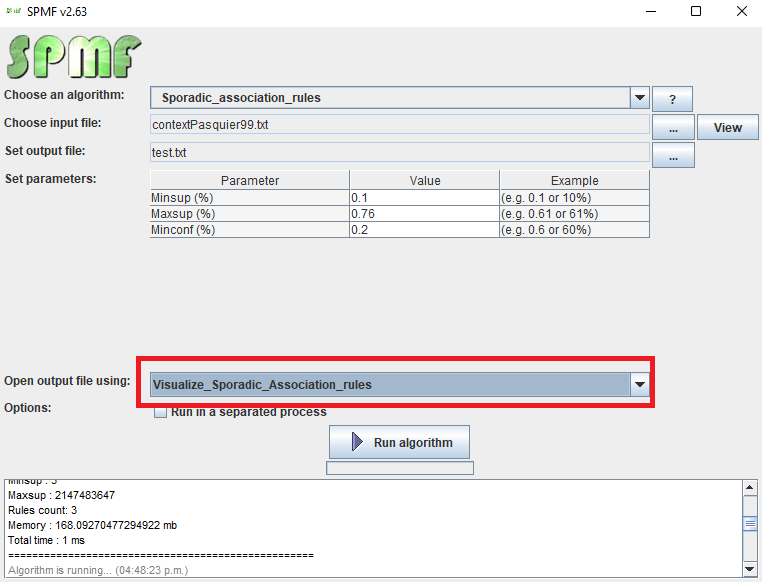
Task: Expand the Open output file using dropdown arrow
Action: pyautogui.click(x=640, y=384)
